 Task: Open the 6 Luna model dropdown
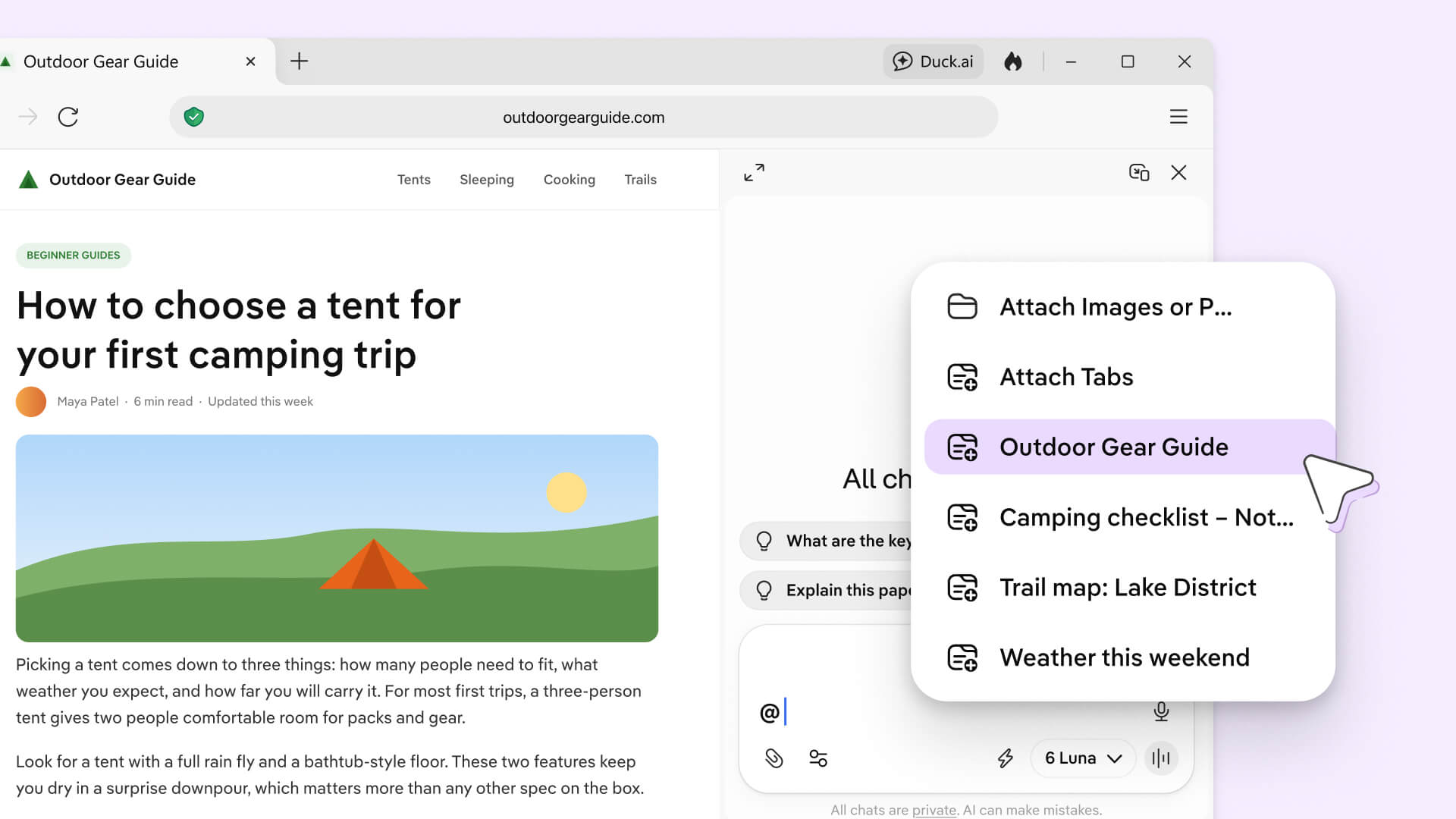pos(1083,758)
